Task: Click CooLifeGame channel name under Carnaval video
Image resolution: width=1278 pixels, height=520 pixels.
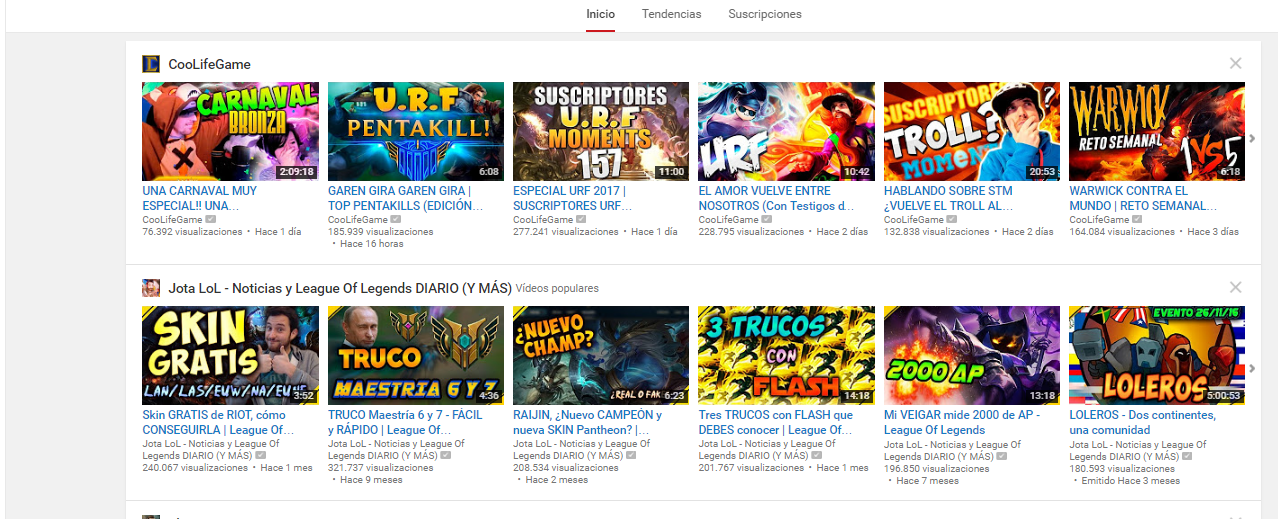Action: coord(172,219)
